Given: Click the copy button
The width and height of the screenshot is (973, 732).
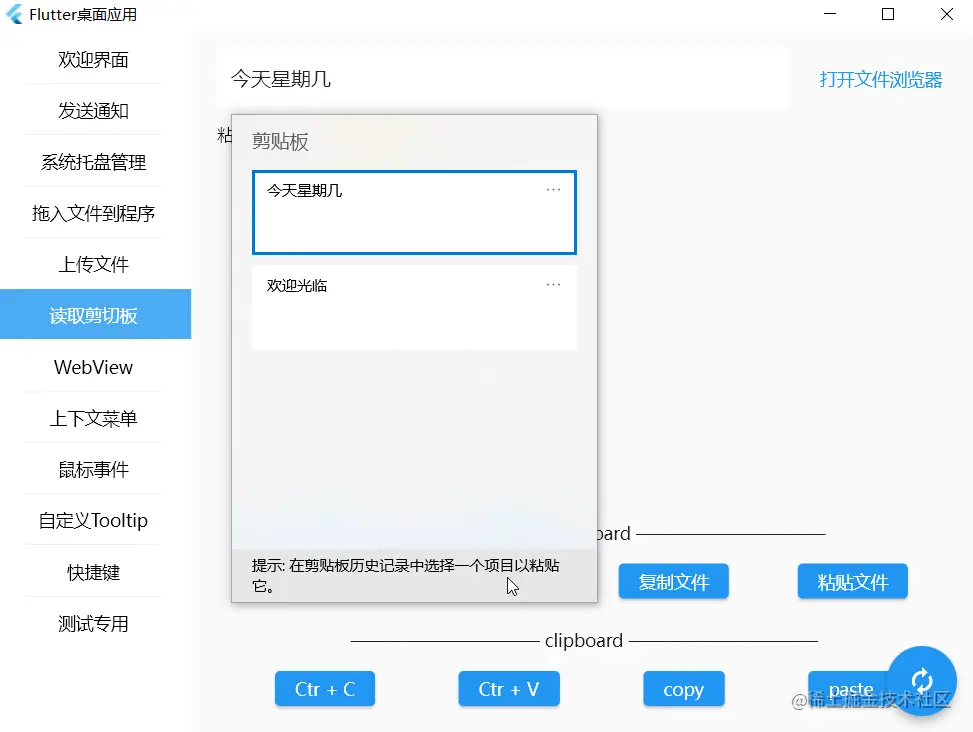Looking at the screenshot, I should 684,689.
